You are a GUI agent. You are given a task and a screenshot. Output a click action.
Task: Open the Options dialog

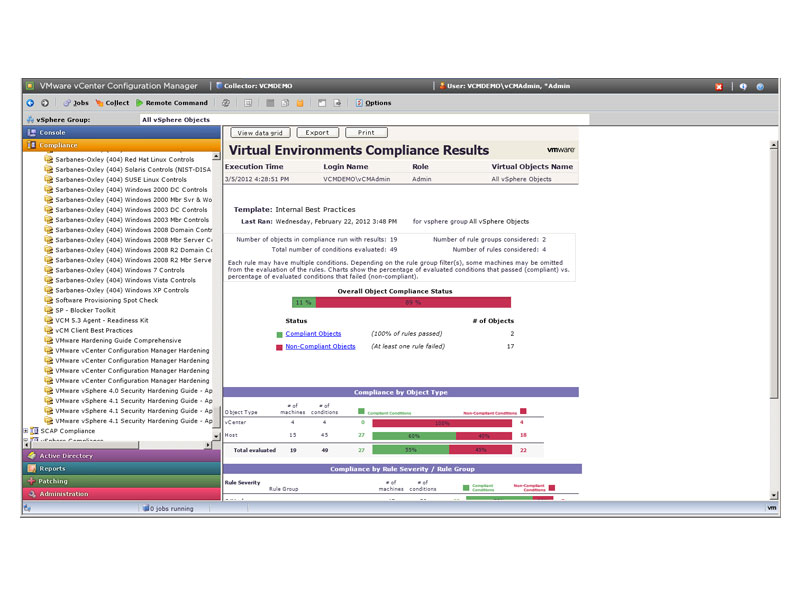pos(373,103)
